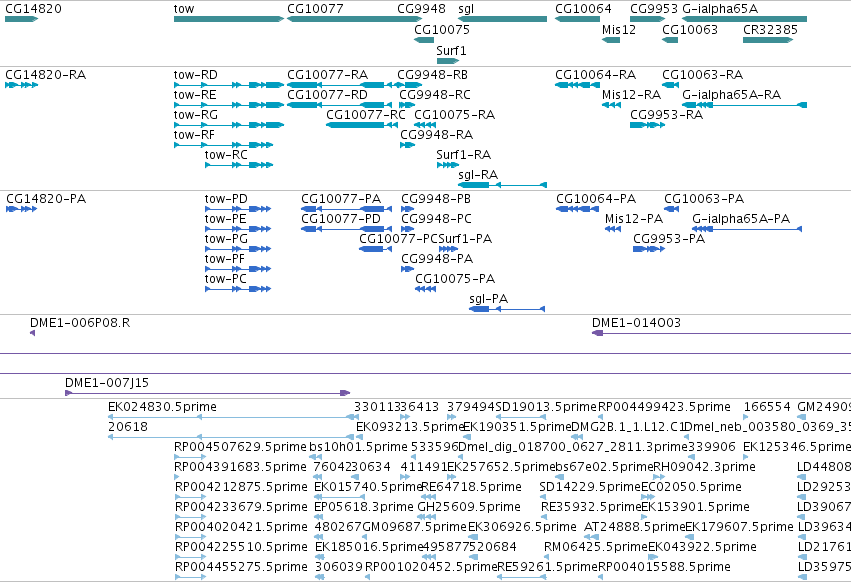
Task: Click the Mis12-RA transcript label
Action: click(632, 94)
